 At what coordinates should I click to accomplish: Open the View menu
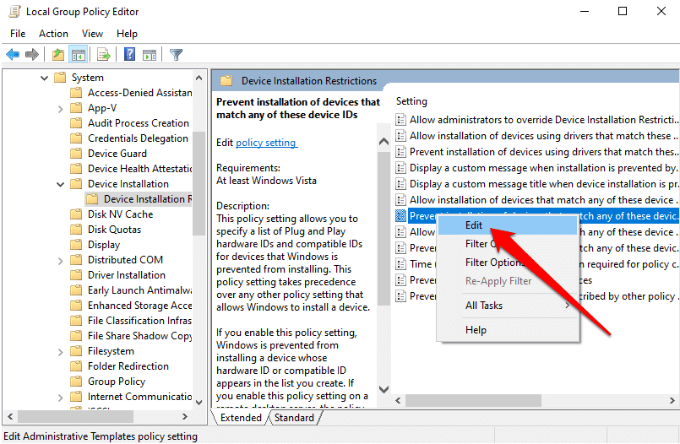[92, 33]
